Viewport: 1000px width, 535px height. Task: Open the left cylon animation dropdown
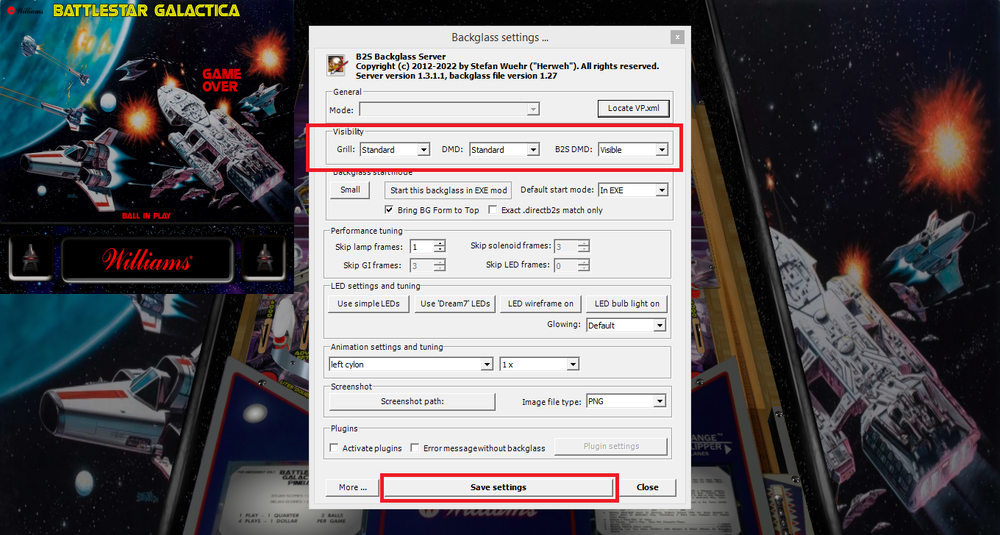[411, 364]
